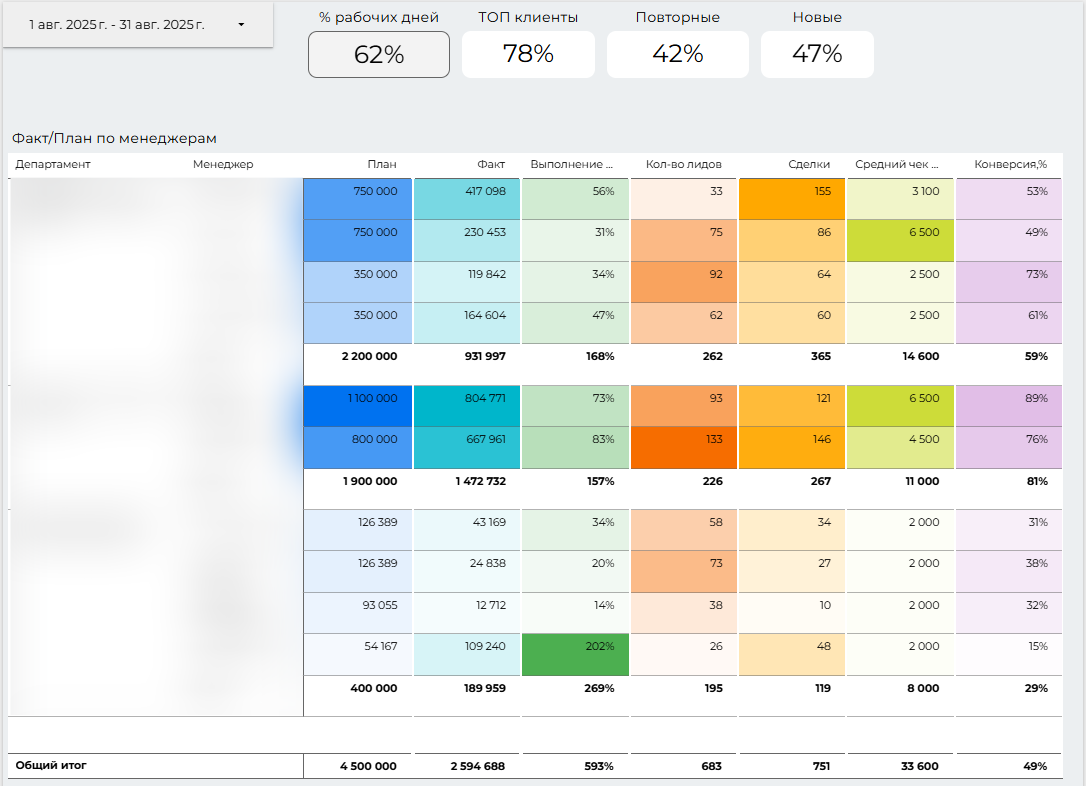Click the Новые 47% scorecard
The width and height of the screenshot is (1086, 786).
817,54
